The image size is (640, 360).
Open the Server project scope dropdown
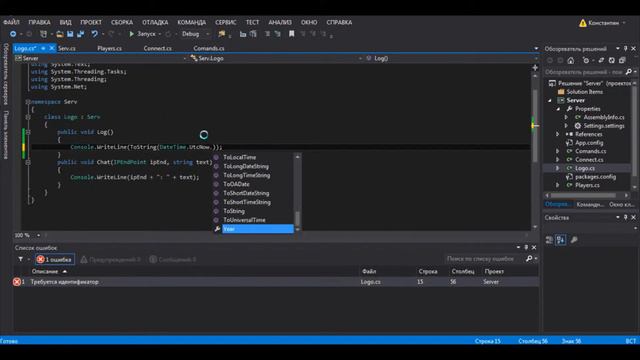[100, 58]
